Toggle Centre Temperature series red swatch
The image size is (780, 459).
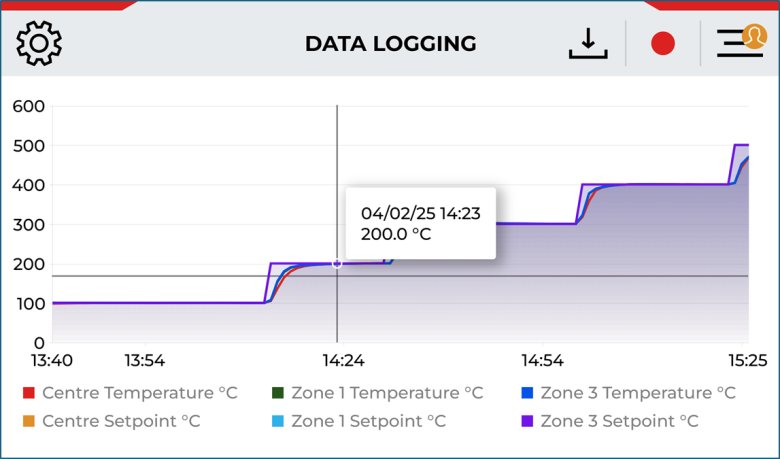pos(29,393)
